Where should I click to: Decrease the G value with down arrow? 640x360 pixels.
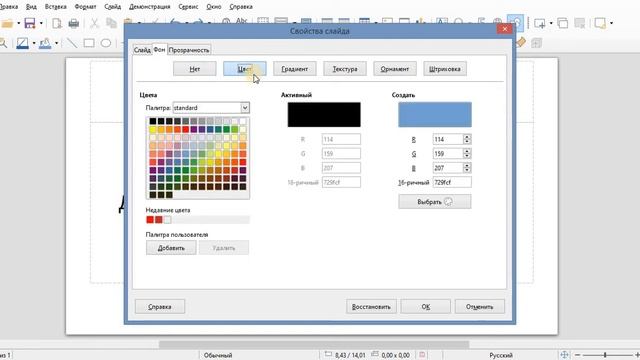coord(467,156)
